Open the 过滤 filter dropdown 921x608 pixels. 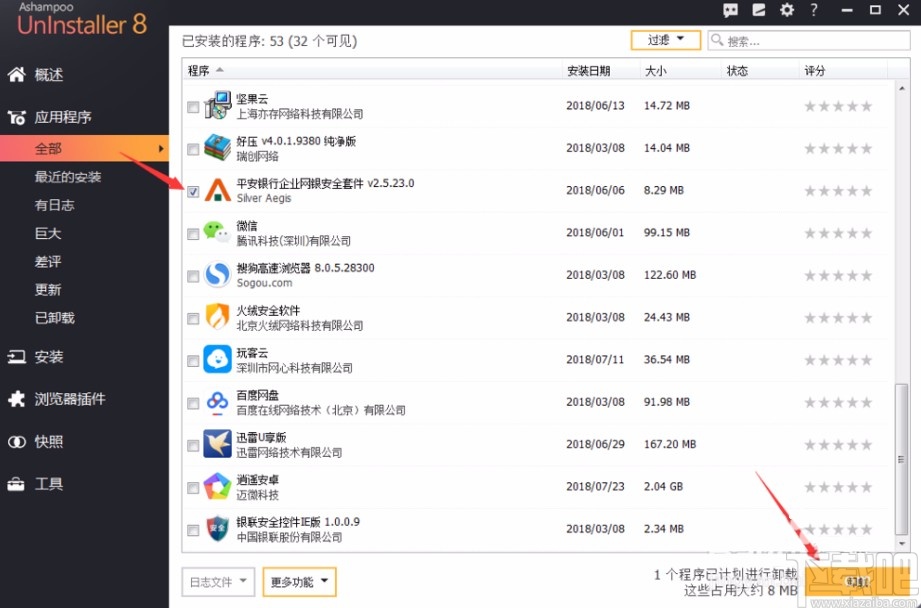coord(665,40)
